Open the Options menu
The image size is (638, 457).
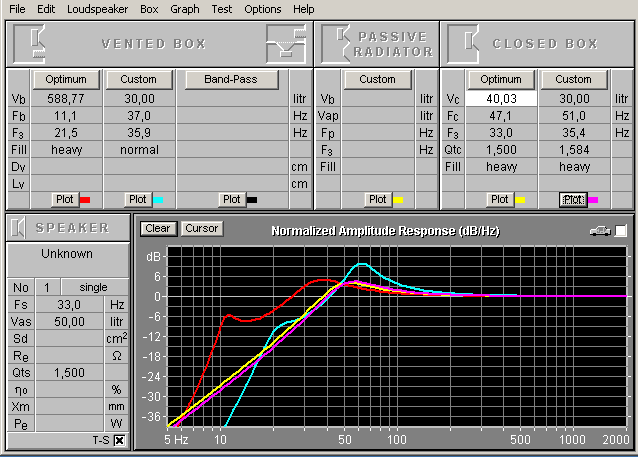(262, 9)
